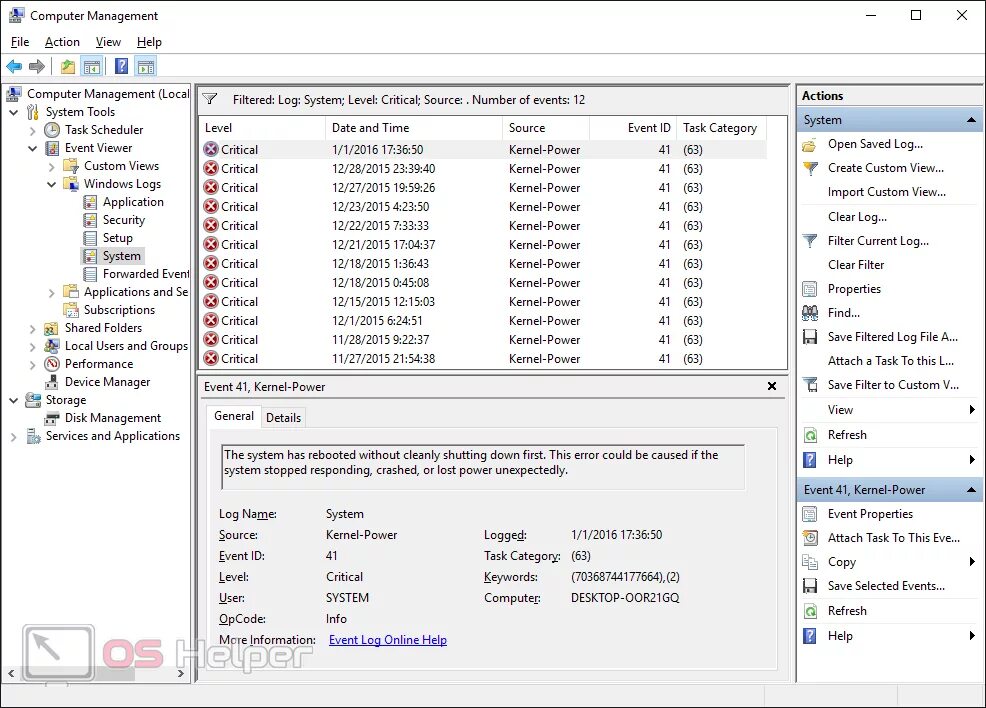Click the Save Filtered Log File floppy icon
The width and height of the screenshot is (986, 708).
point(810,337)
